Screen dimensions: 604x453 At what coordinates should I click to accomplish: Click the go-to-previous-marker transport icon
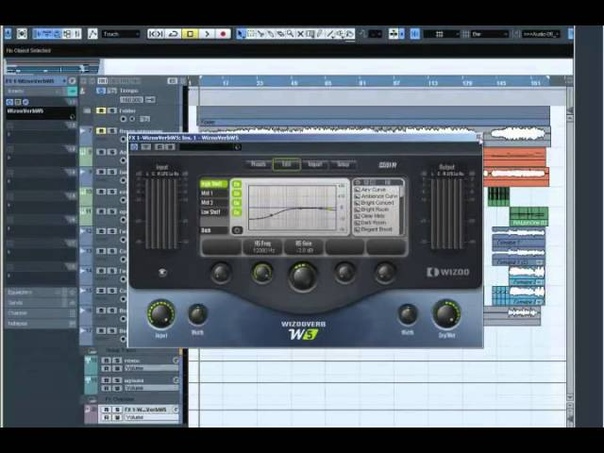click(156, 34)
